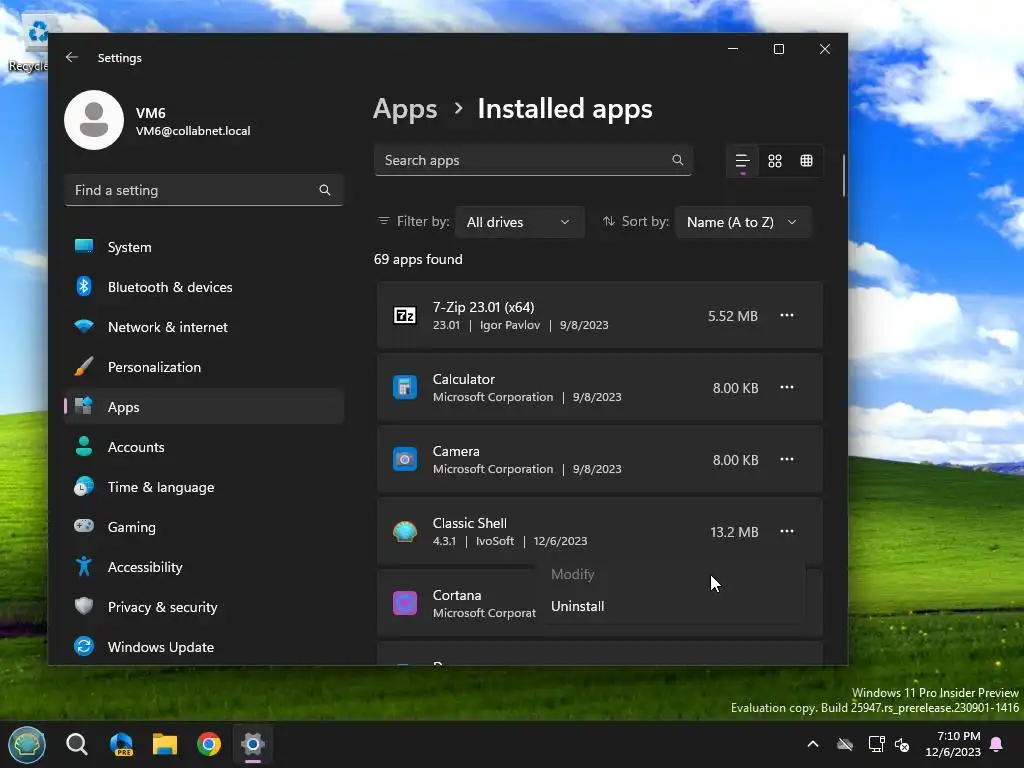Click the taskbar search icon
Screen dimensions: 1024x768
tap(76, 744)
